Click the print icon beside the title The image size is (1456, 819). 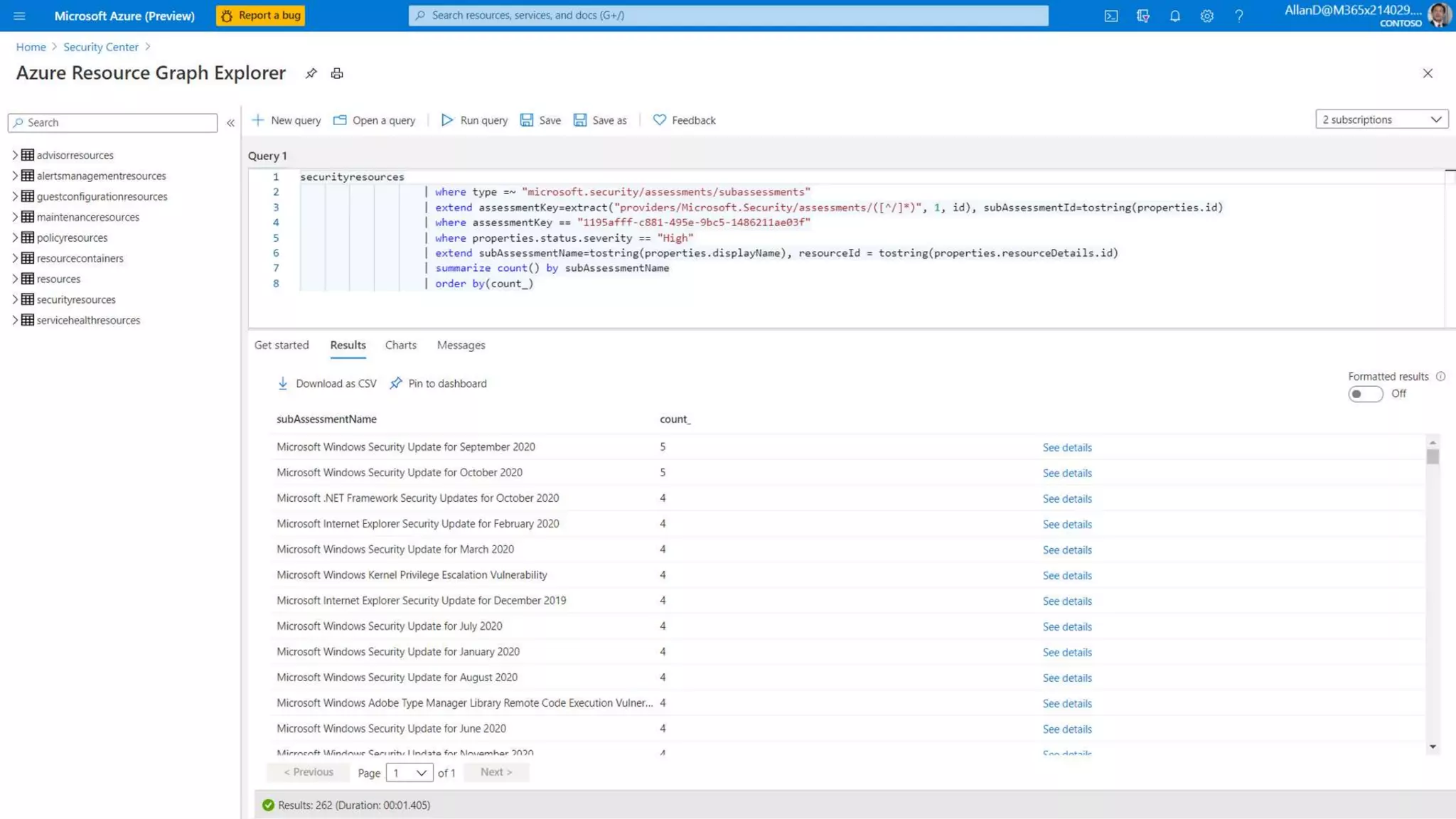pyautogui.click(x=337, y=73)
